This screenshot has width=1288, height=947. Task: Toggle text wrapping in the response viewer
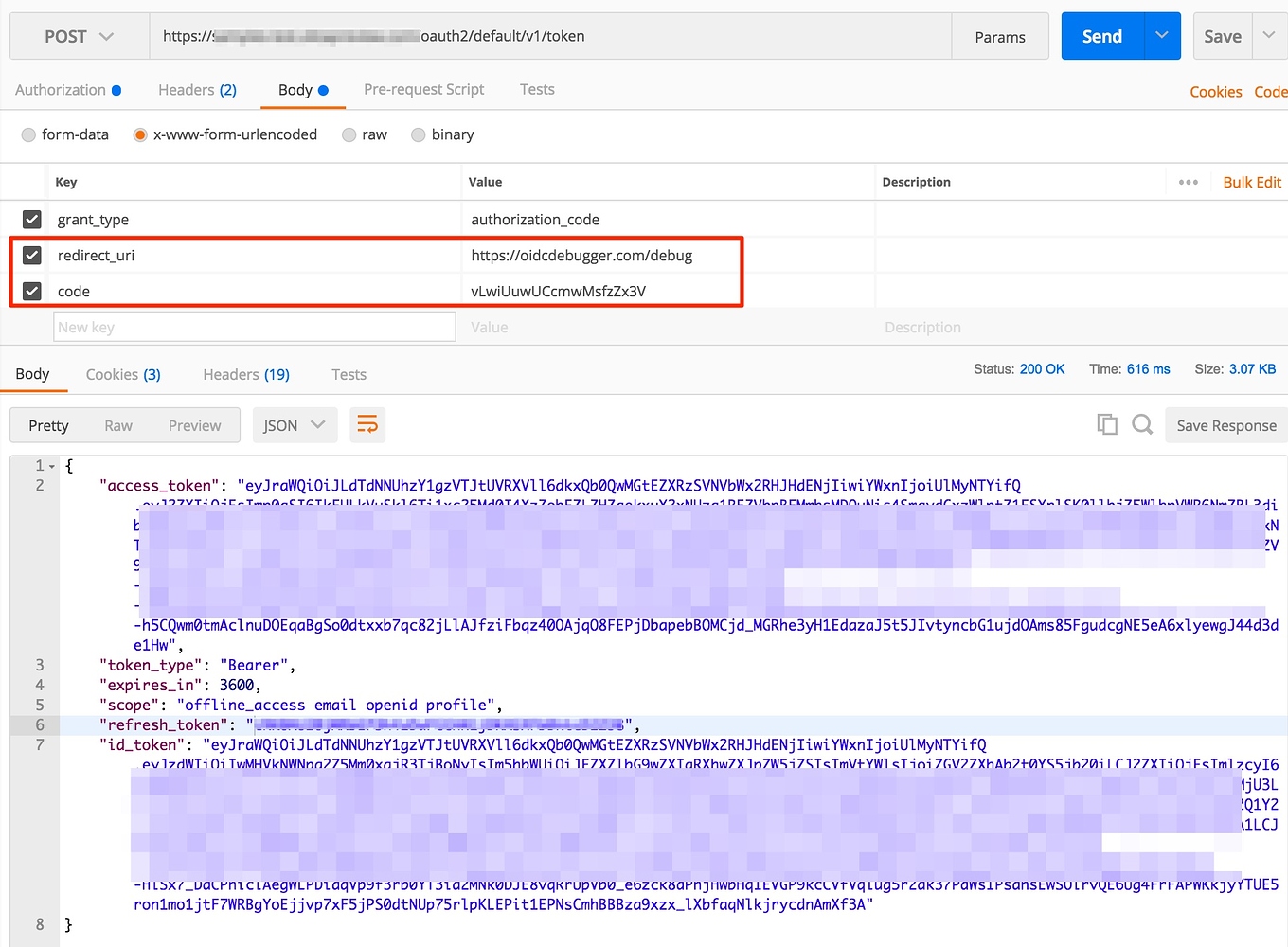pyautogui.click(x=367, y=424)
